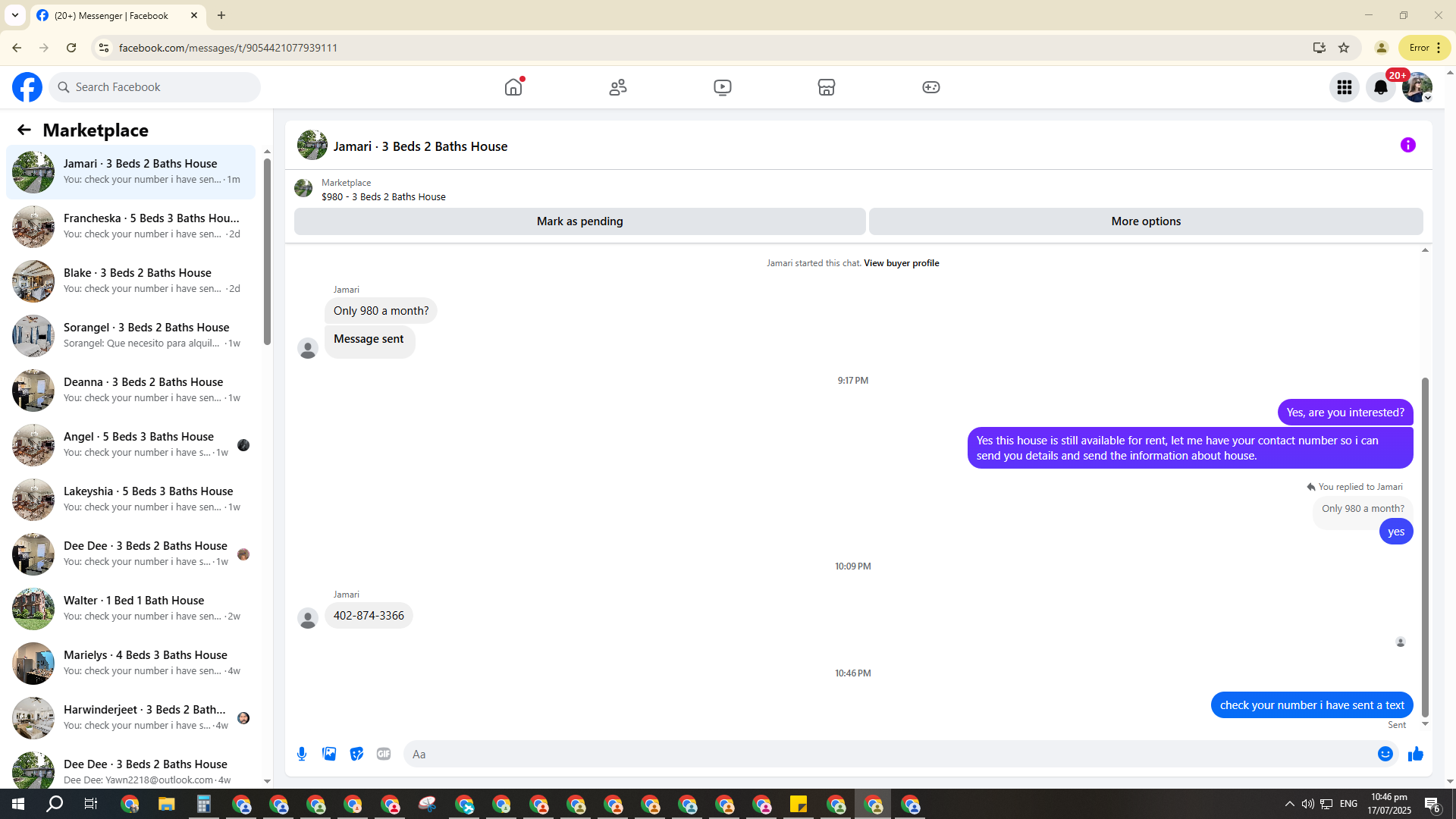The height and width of the screenshot is (819, 1456).
Task: Record a voice clip with microphone icon
Action: (x=302, y=754)
